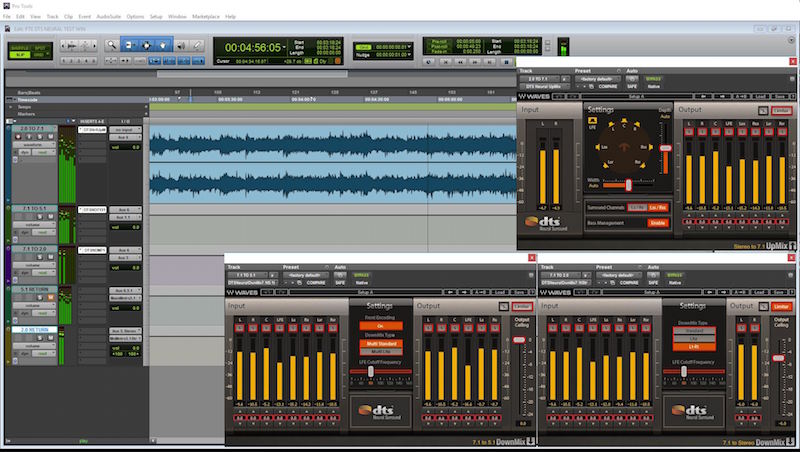This screenshot has width=800, height=452.
Task: Open the AudioSuite menu
Action: pos(109,17)
